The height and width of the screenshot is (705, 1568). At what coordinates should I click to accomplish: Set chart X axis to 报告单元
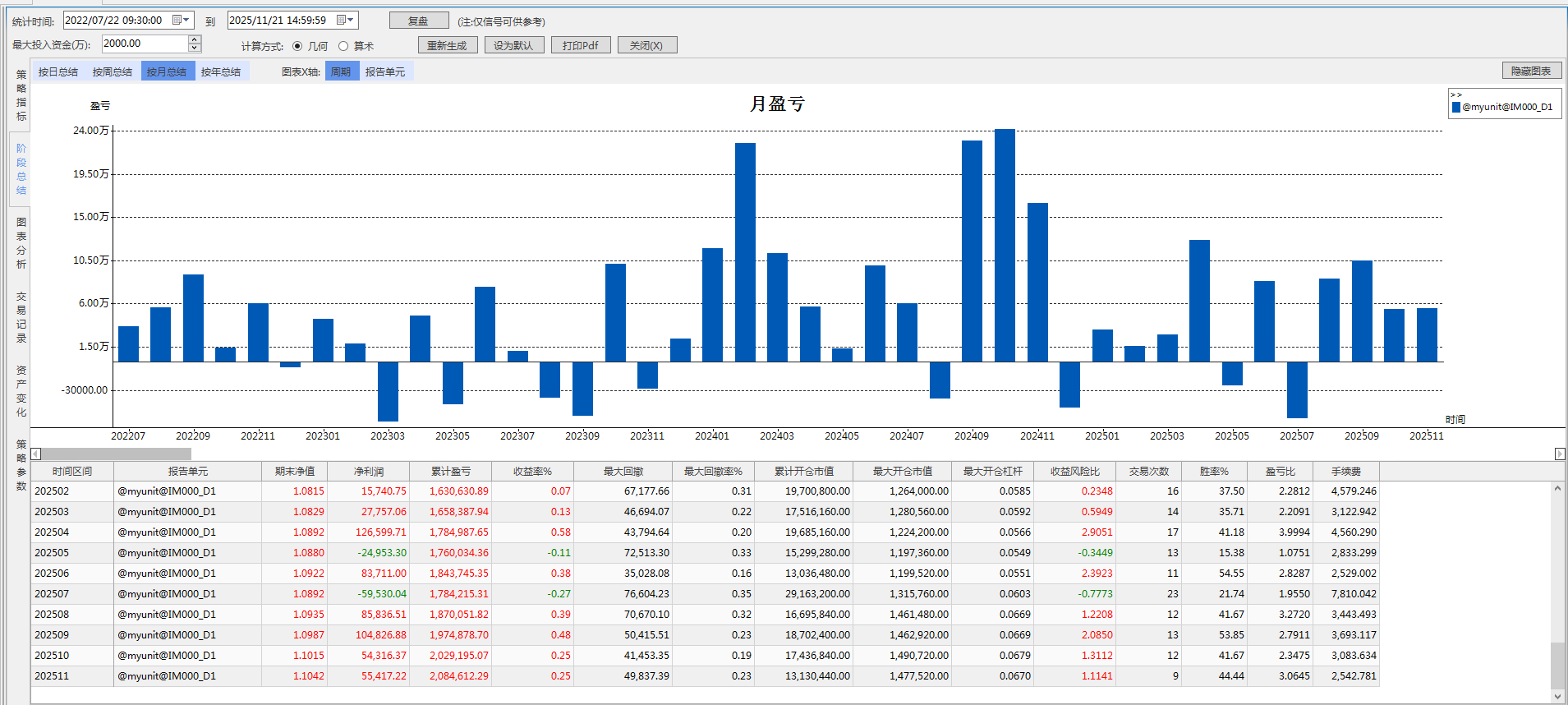click(x=385, y=71)
